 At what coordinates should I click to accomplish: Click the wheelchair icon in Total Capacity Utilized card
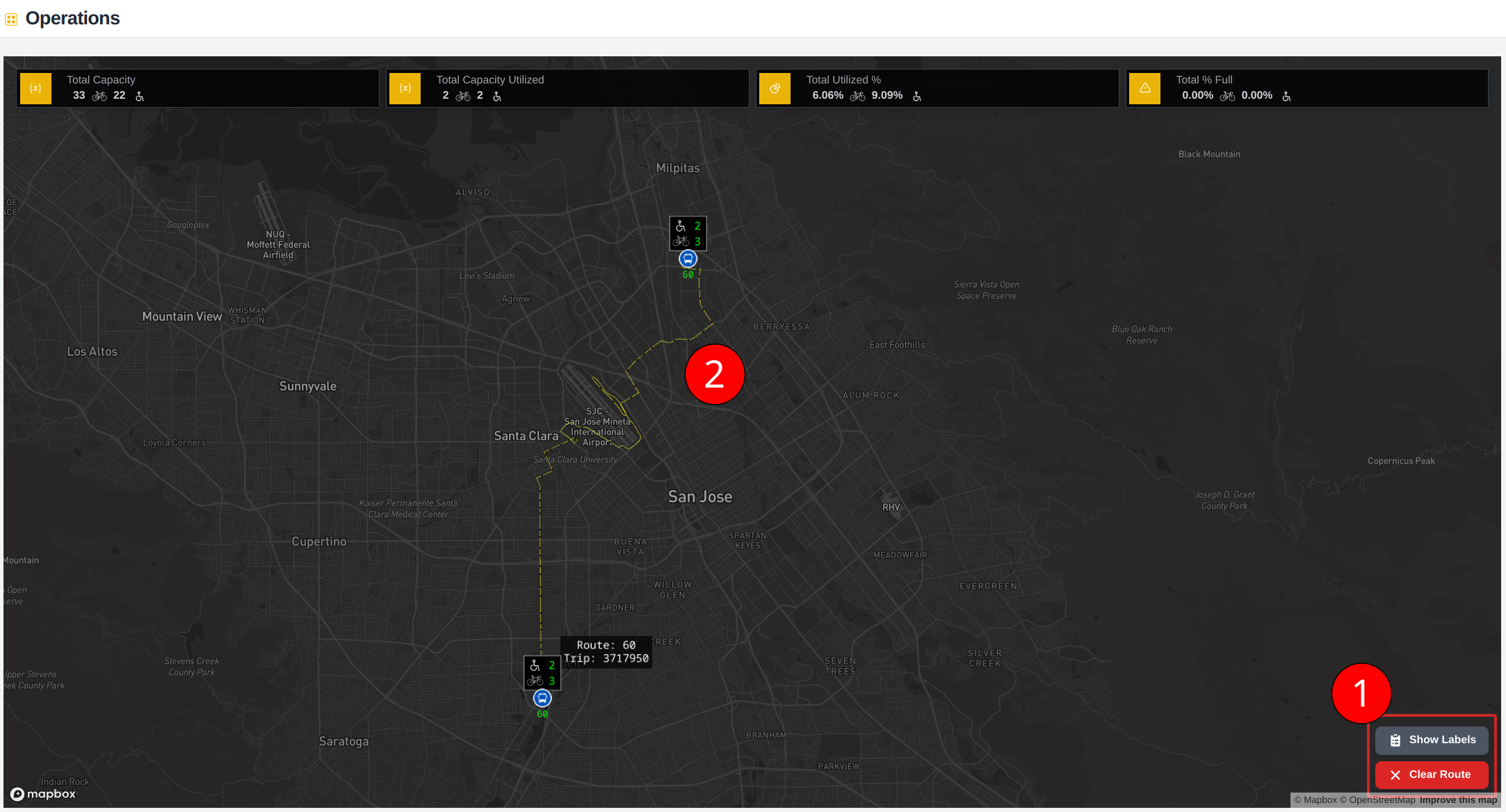click(x=496, y=96)
